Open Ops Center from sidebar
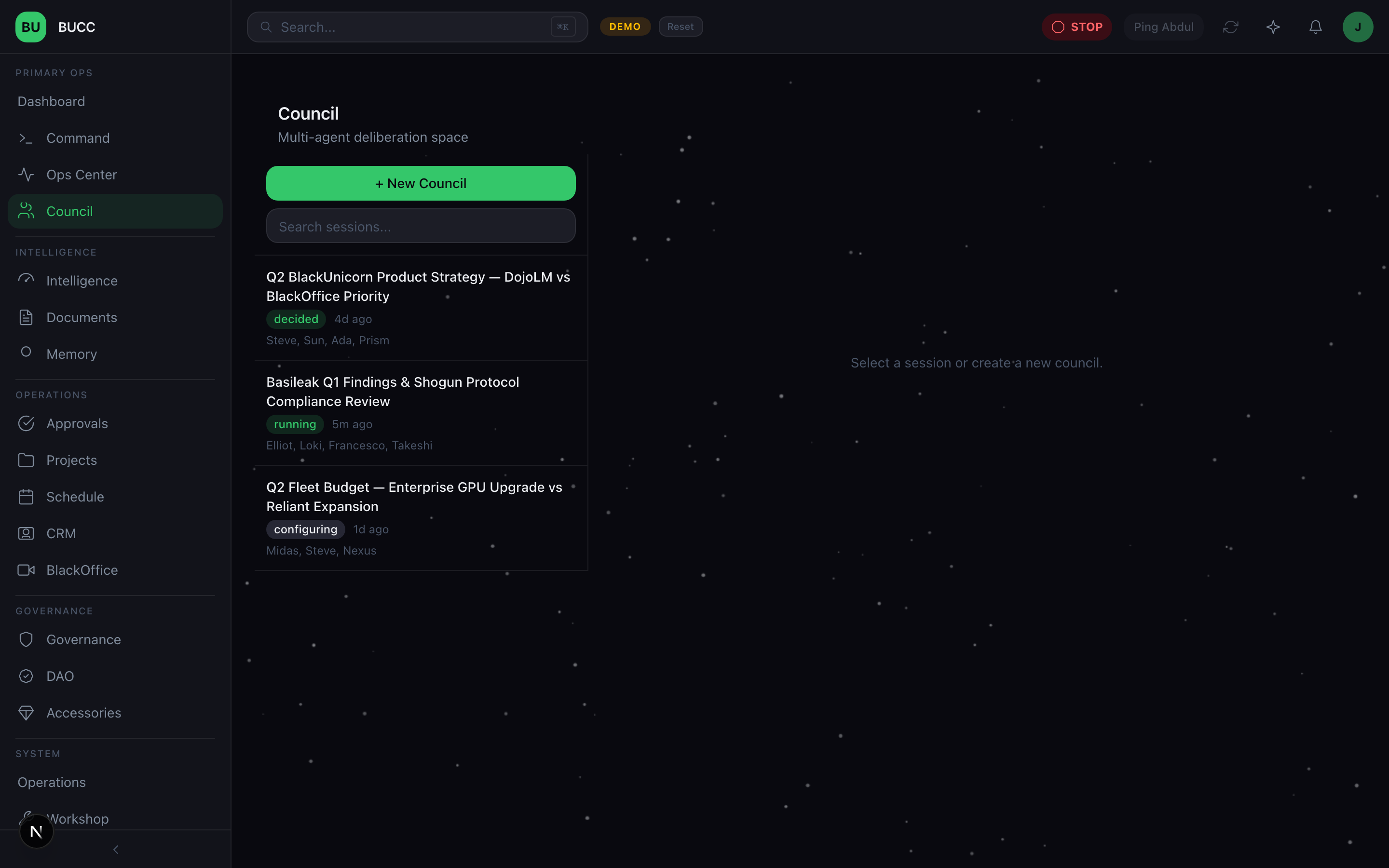The image size is (1389, 868). [x=82, y=175]
